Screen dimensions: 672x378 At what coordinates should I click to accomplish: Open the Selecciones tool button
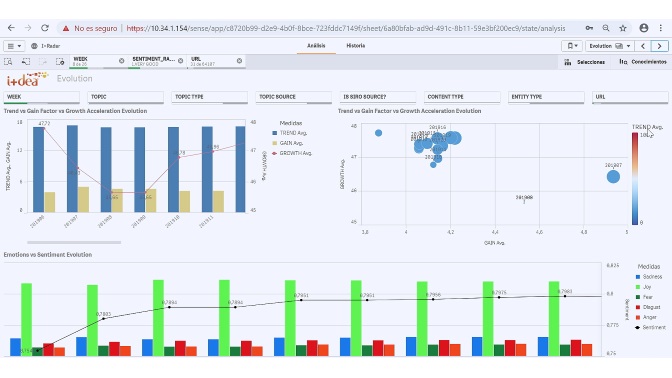585,62
